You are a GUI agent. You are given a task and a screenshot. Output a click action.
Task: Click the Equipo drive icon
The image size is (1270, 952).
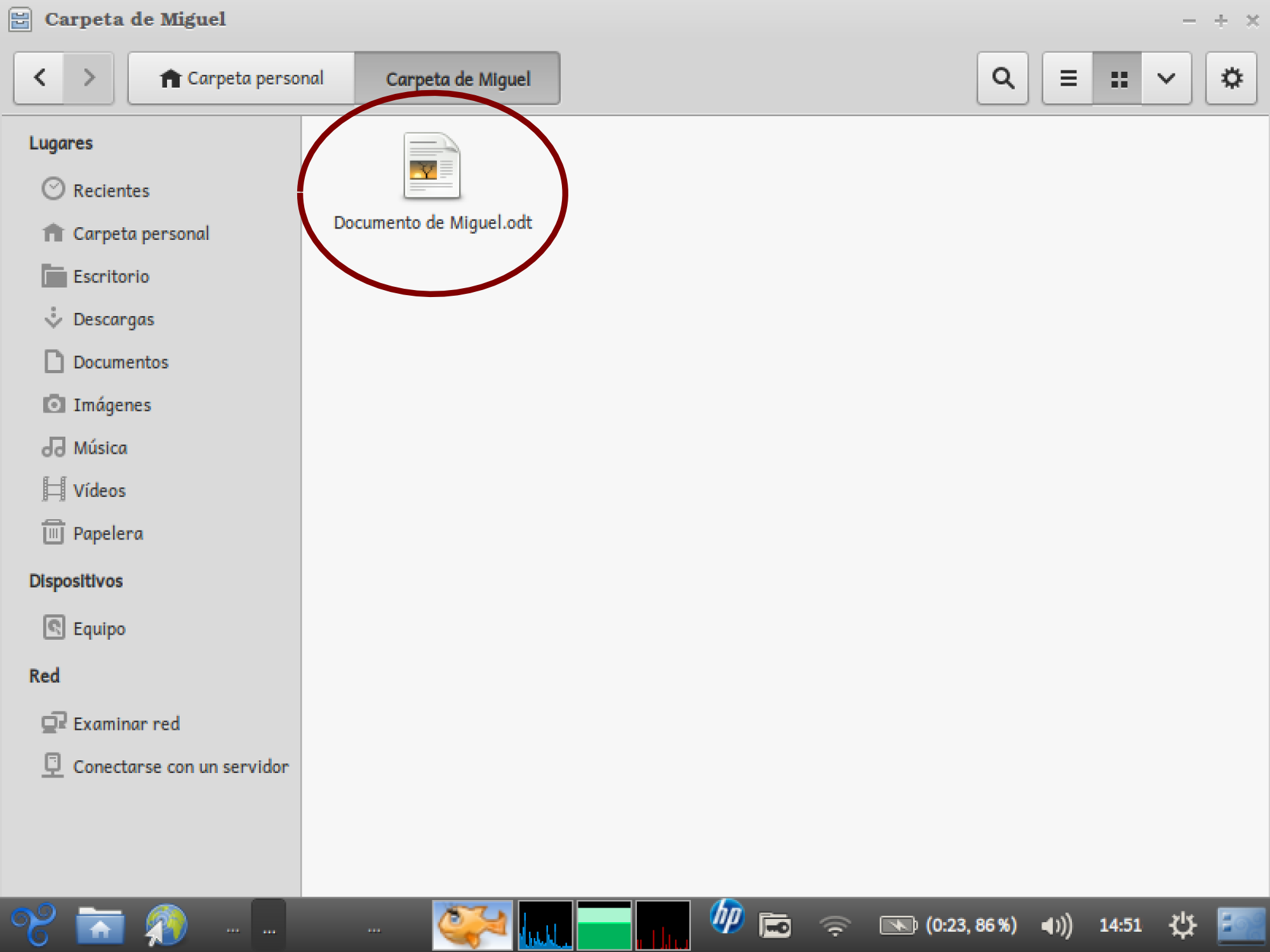coord(54,627)
